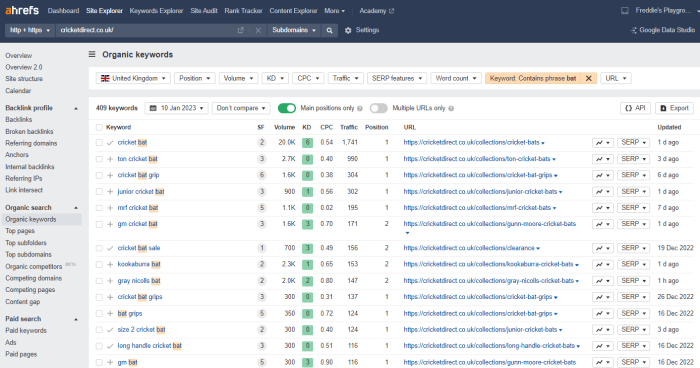Open the Volume filter dropdown
This screenshot has height=368, width=700.
coord(238,78)
